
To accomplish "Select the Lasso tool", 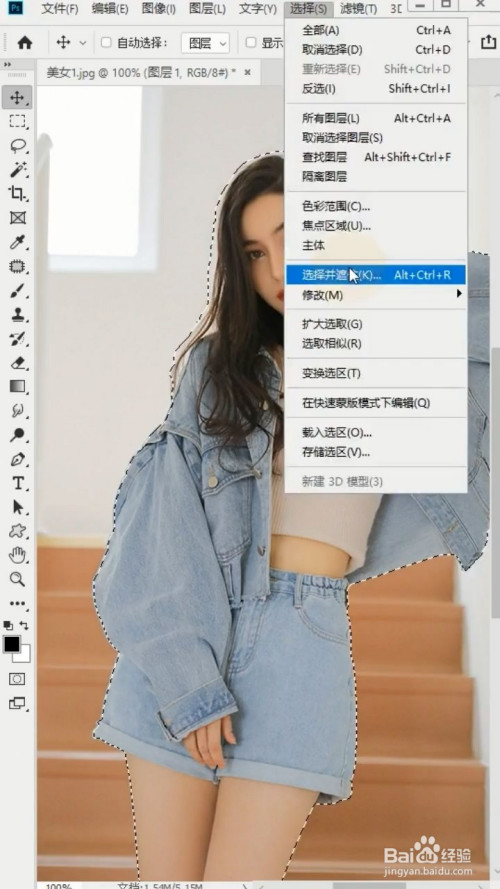I will [x=17, y=146].
